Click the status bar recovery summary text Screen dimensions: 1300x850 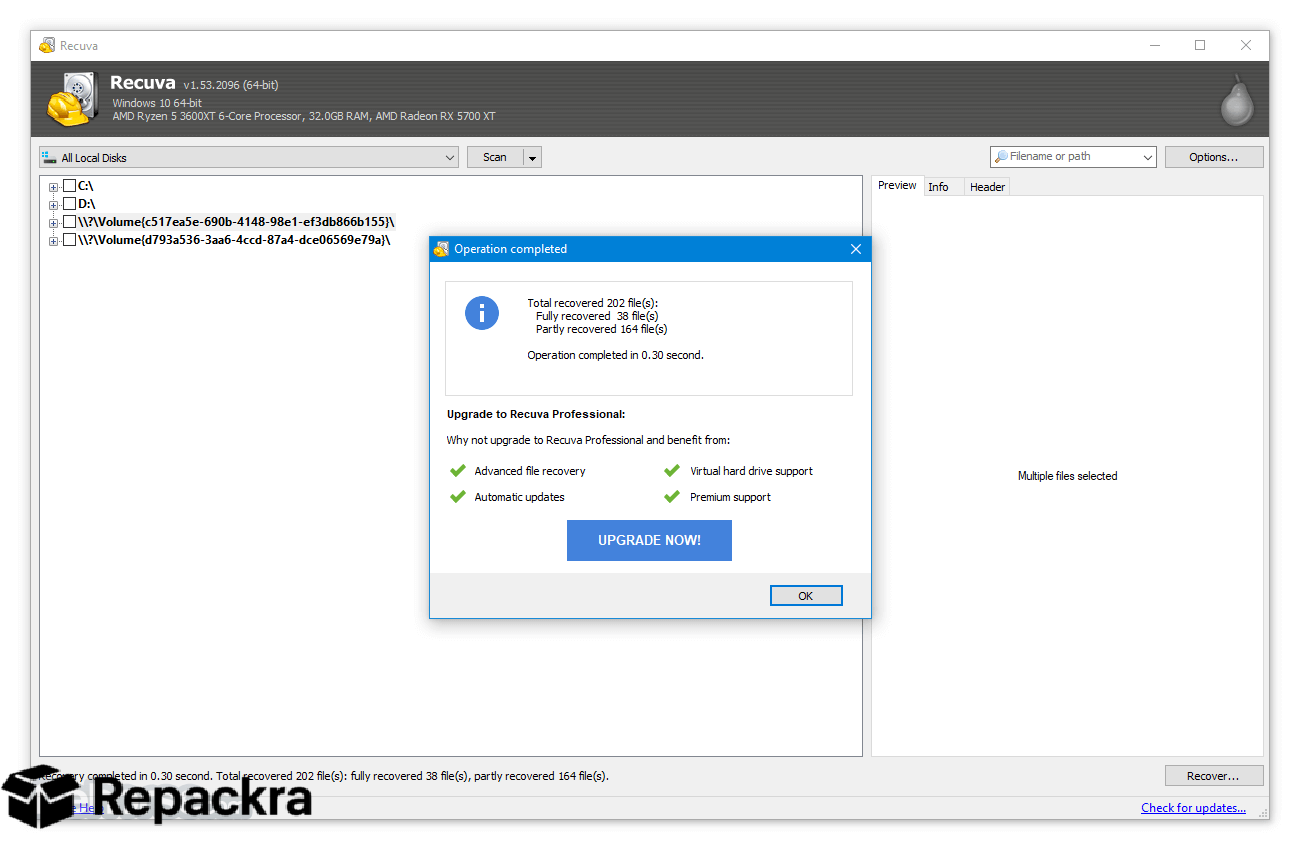[324, 776]
